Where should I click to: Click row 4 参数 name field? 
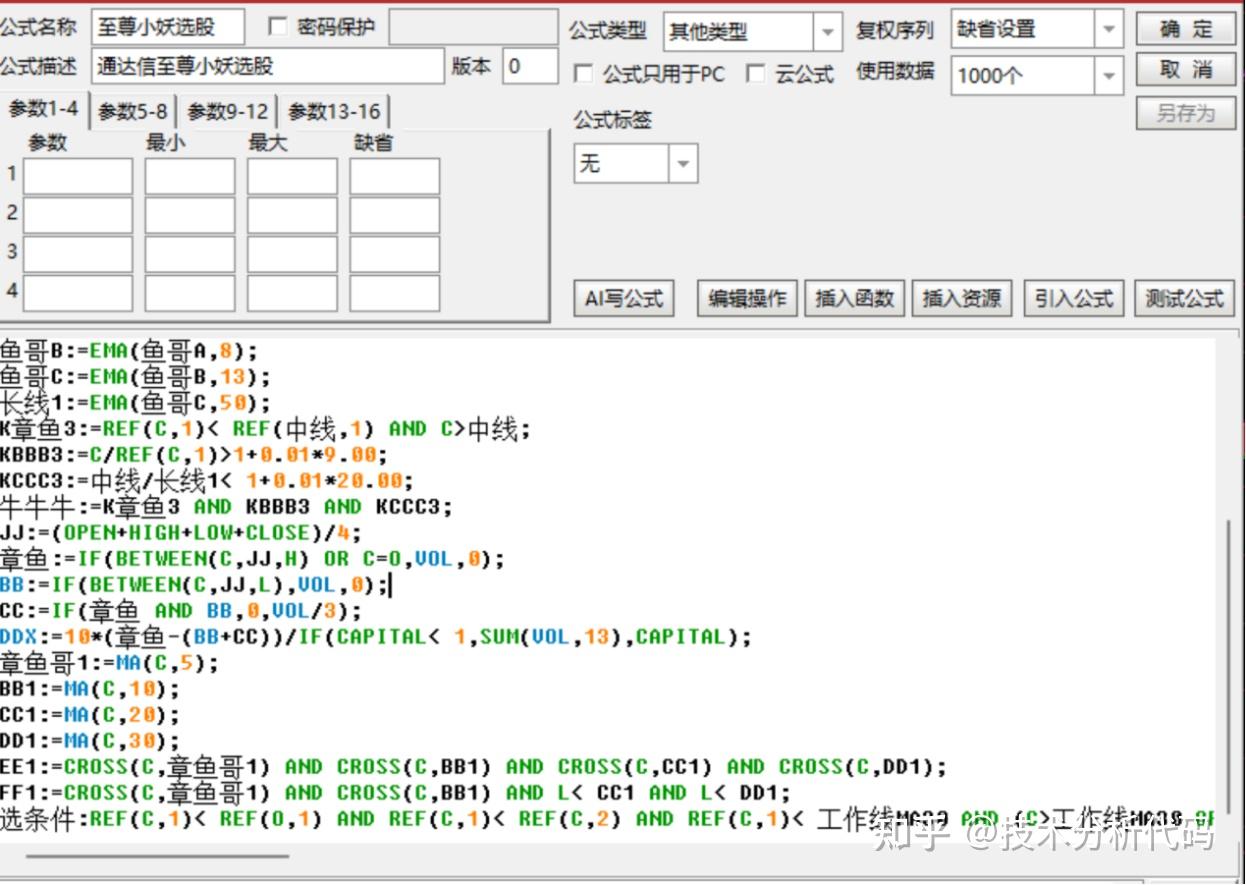click(78, 293)
